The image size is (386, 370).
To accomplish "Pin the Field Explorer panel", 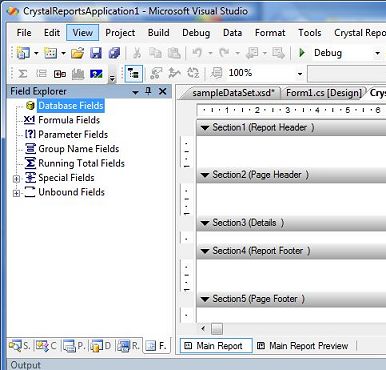I will (x=149, y=91).
